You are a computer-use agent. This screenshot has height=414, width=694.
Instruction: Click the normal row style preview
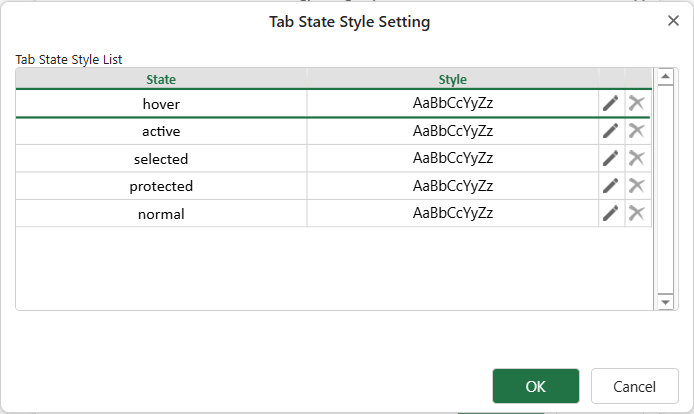point(452,213)
